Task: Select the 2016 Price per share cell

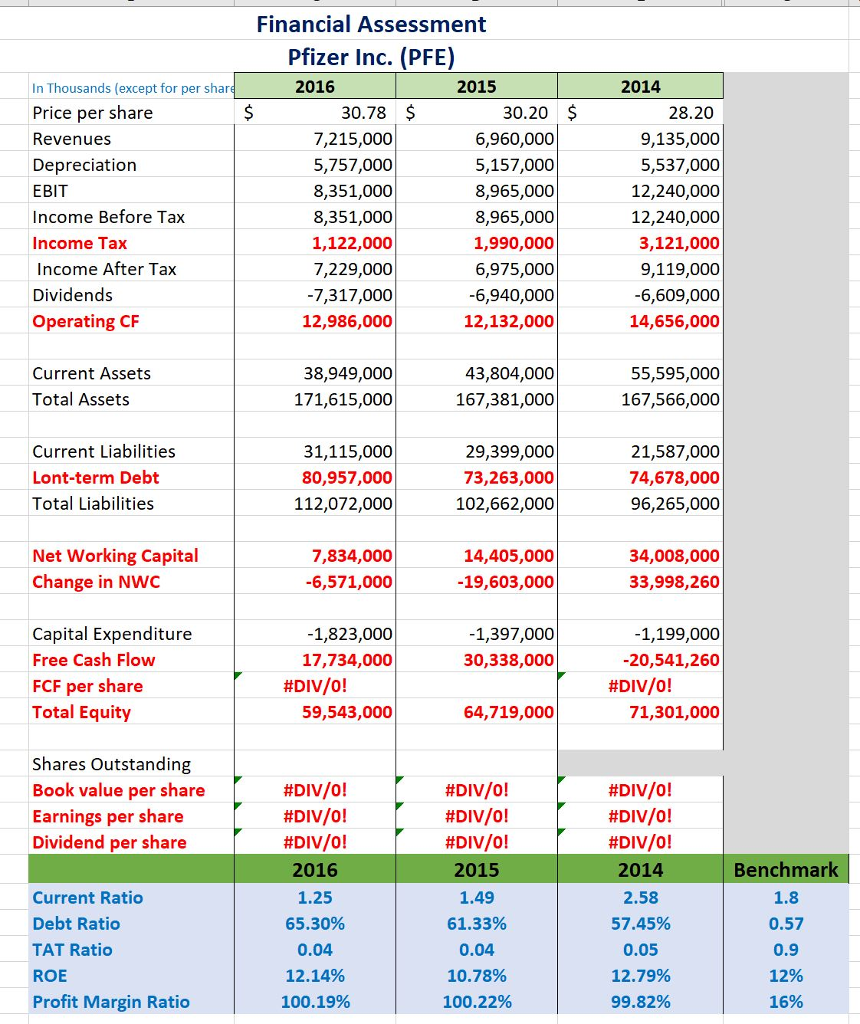Action: pyautogui.click(x=315, y=112)
